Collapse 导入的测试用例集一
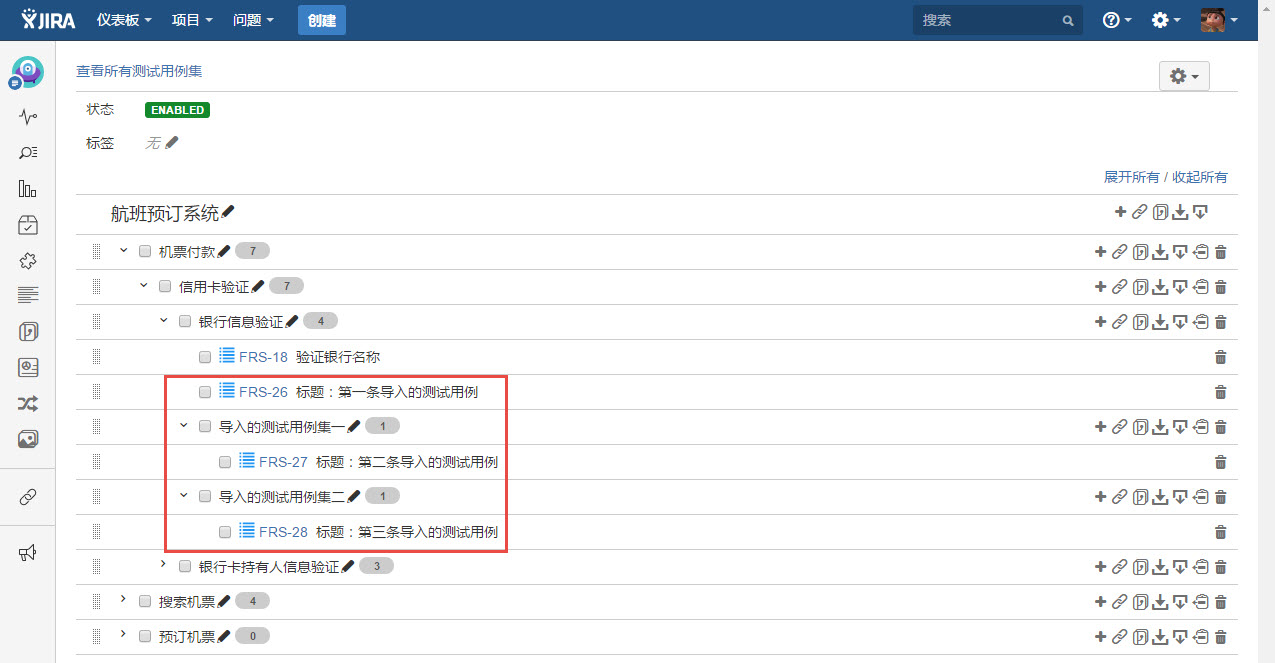The height and width of the screenshot is (663, 1275). coord(184,425)
